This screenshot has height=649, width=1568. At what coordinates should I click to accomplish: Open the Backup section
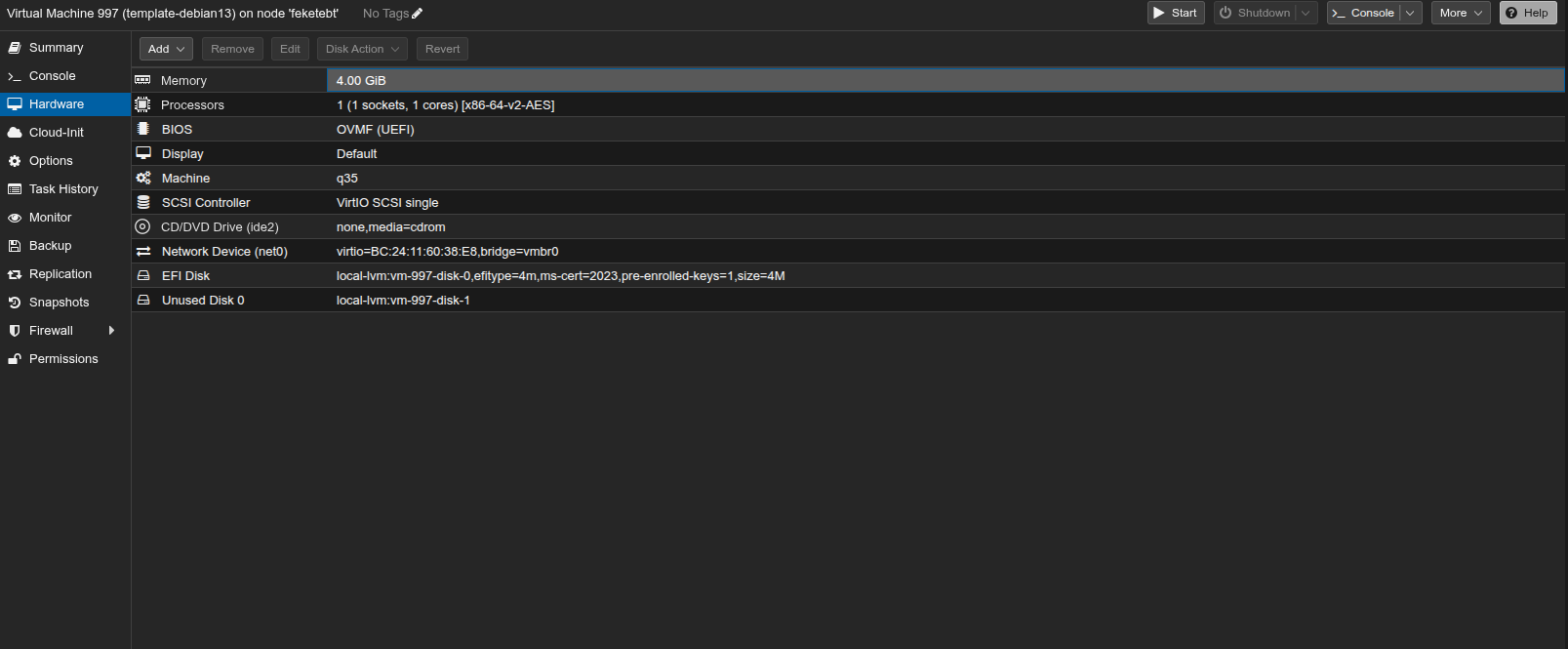(x=65, y=246)
